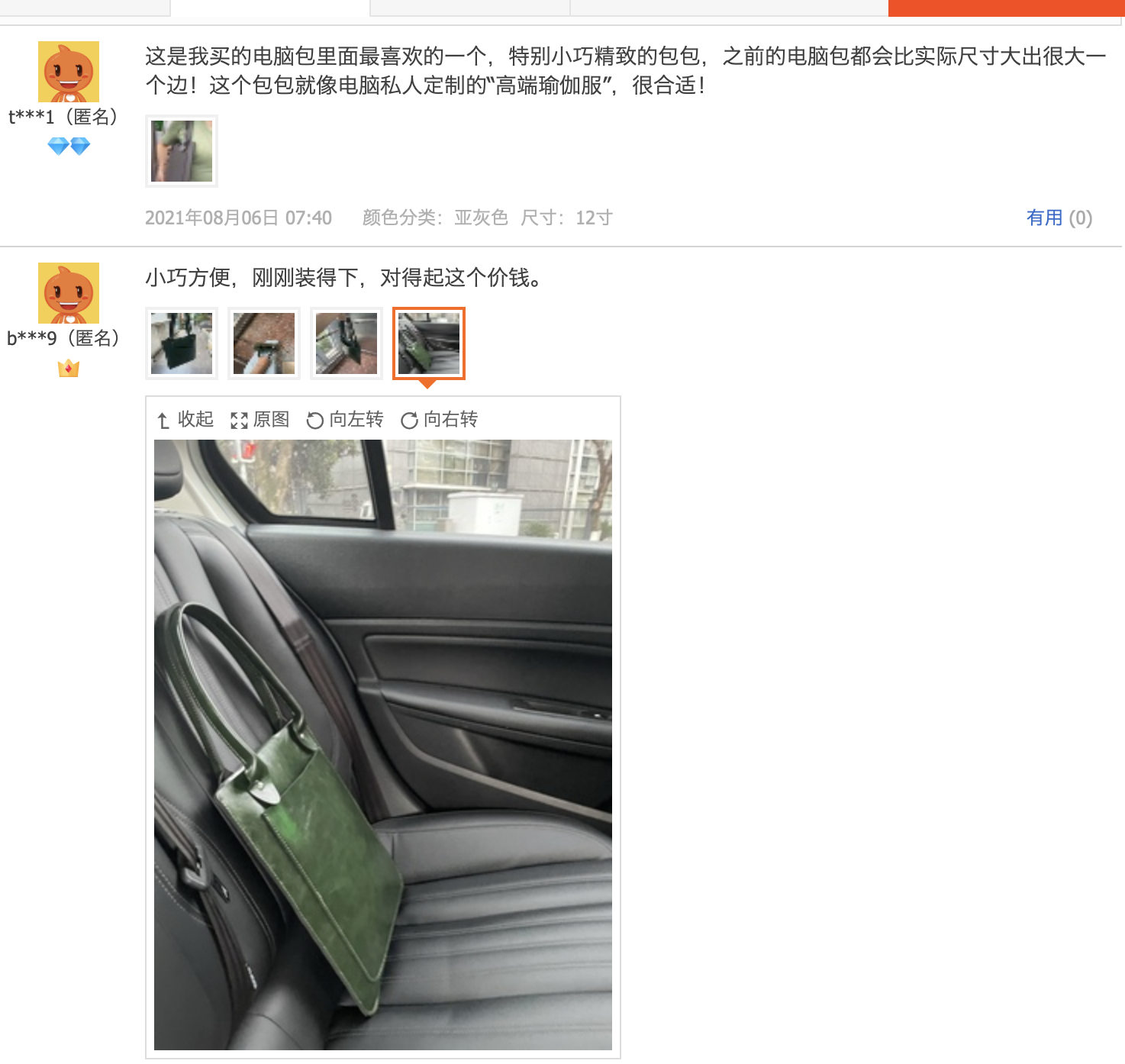Select the orange active tab at top

(x=1006, y=8)
